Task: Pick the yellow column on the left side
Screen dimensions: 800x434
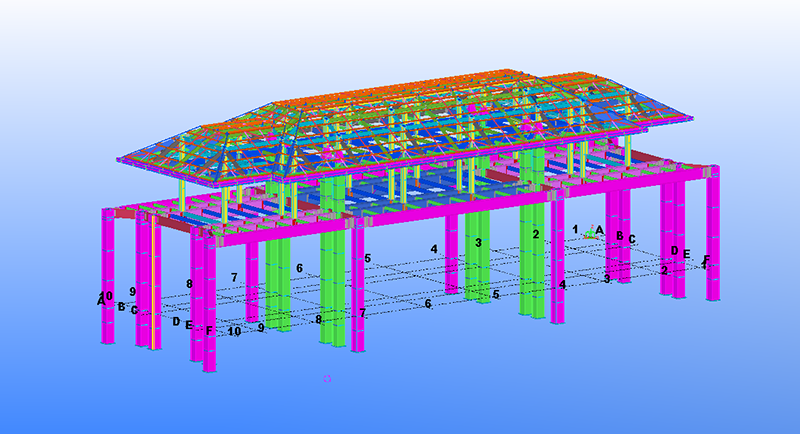Action: coord(153,290)
